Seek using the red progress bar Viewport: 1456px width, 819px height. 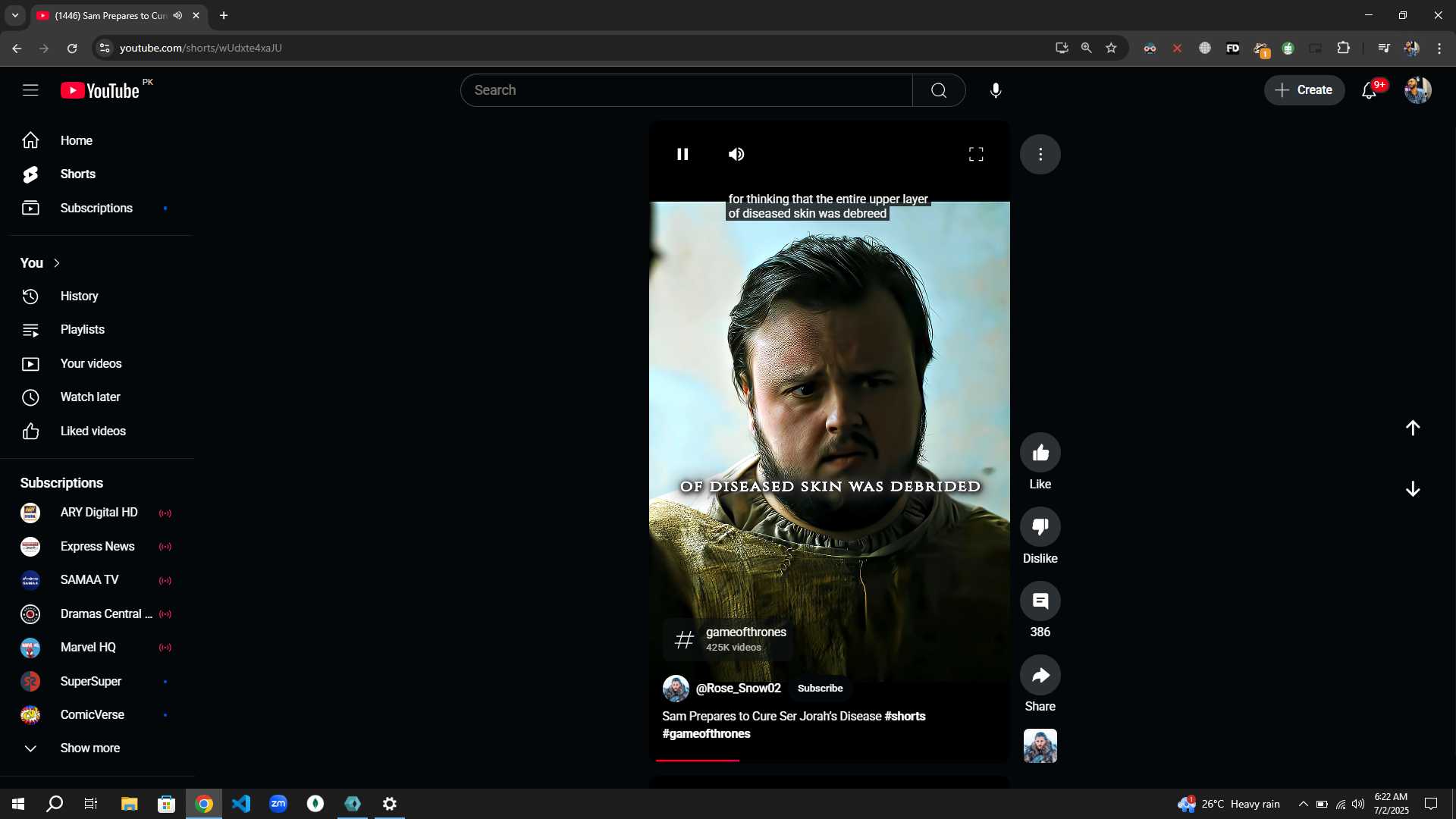(830, 760)
